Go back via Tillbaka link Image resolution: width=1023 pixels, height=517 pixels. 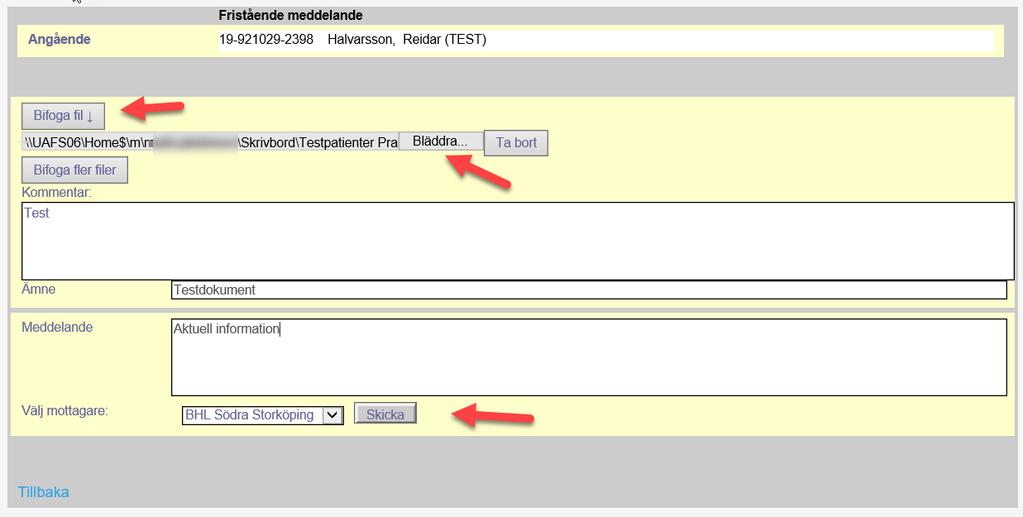(43, 492)
